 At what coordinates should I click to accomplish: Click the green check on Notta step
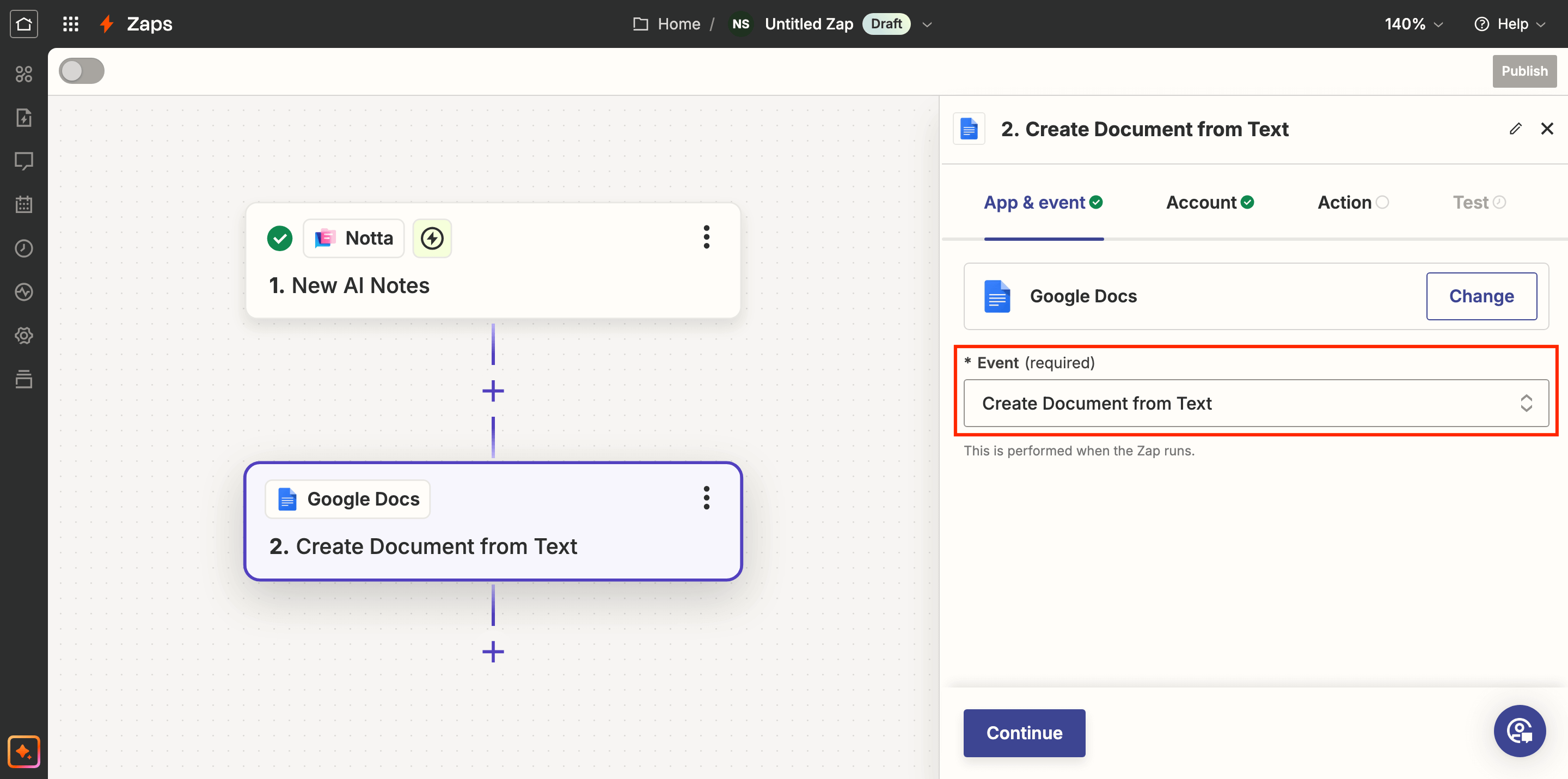(280, 238)
